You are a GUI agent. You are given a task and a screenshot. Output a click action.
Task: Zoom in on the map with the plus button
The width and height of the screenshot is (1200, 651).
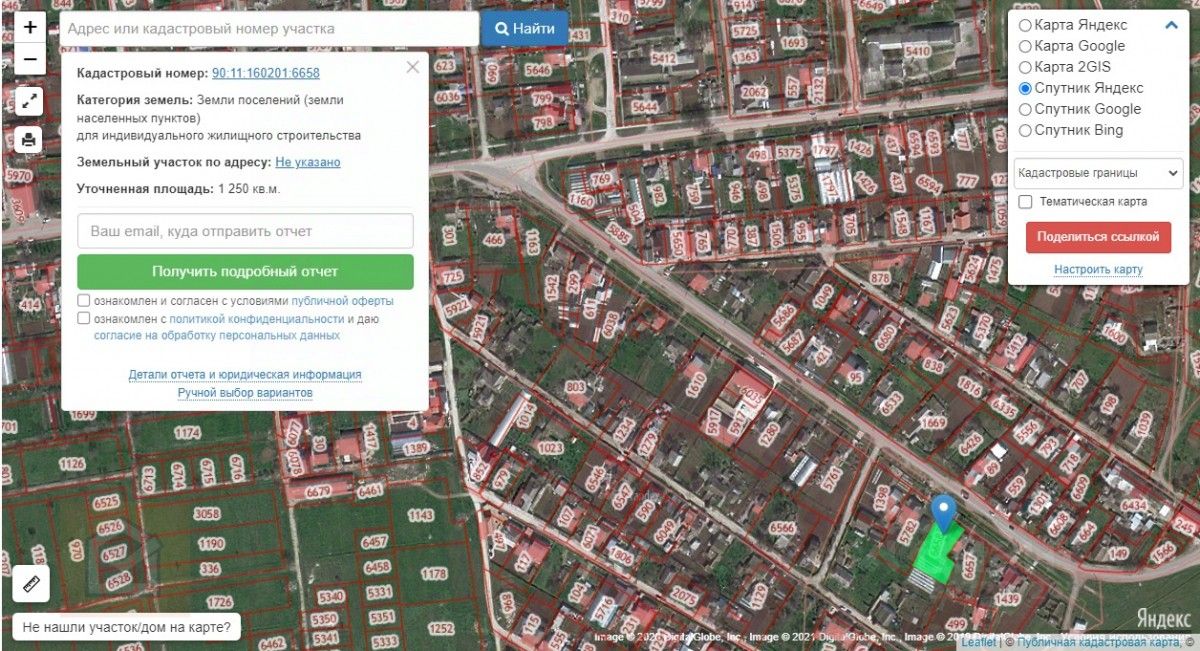pyautogui.click(x=30, y=27)
